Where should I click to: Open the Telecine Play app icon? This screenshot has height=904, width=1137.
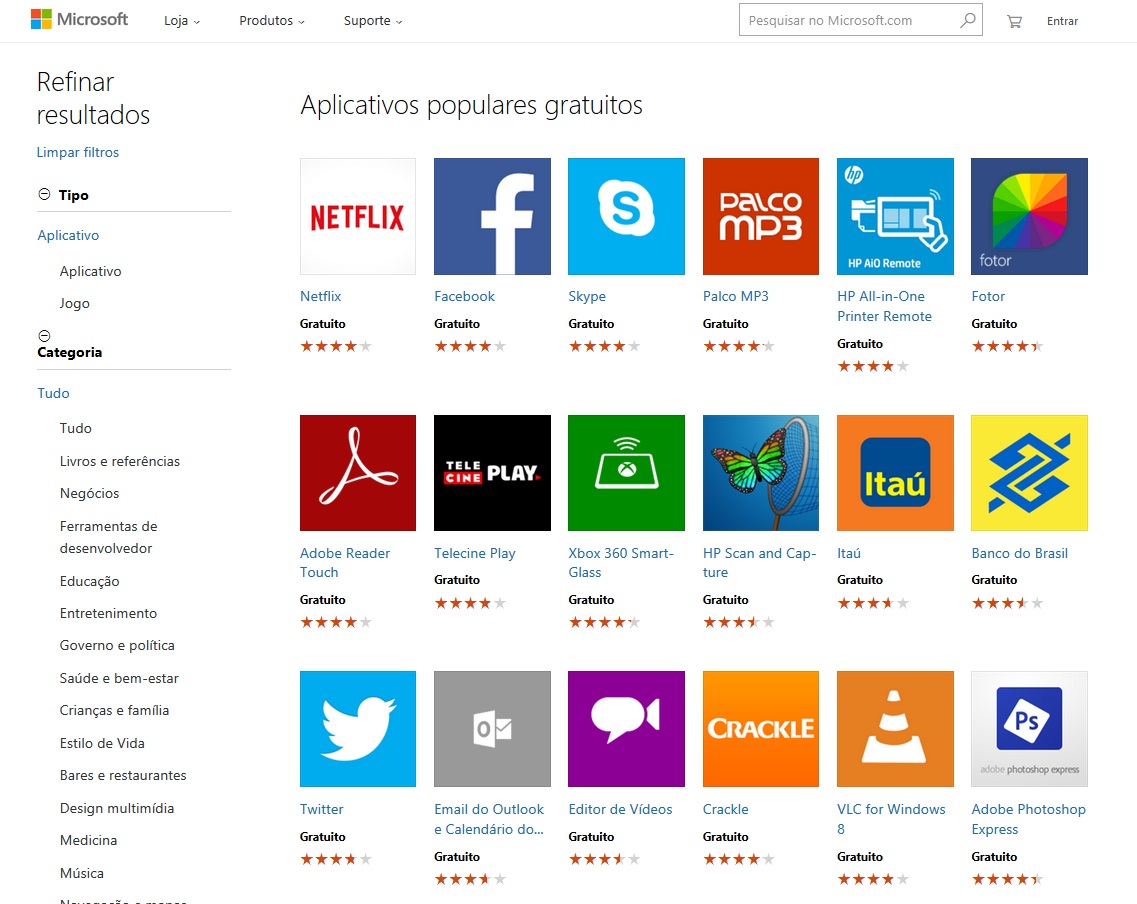(x=492, y=473)
